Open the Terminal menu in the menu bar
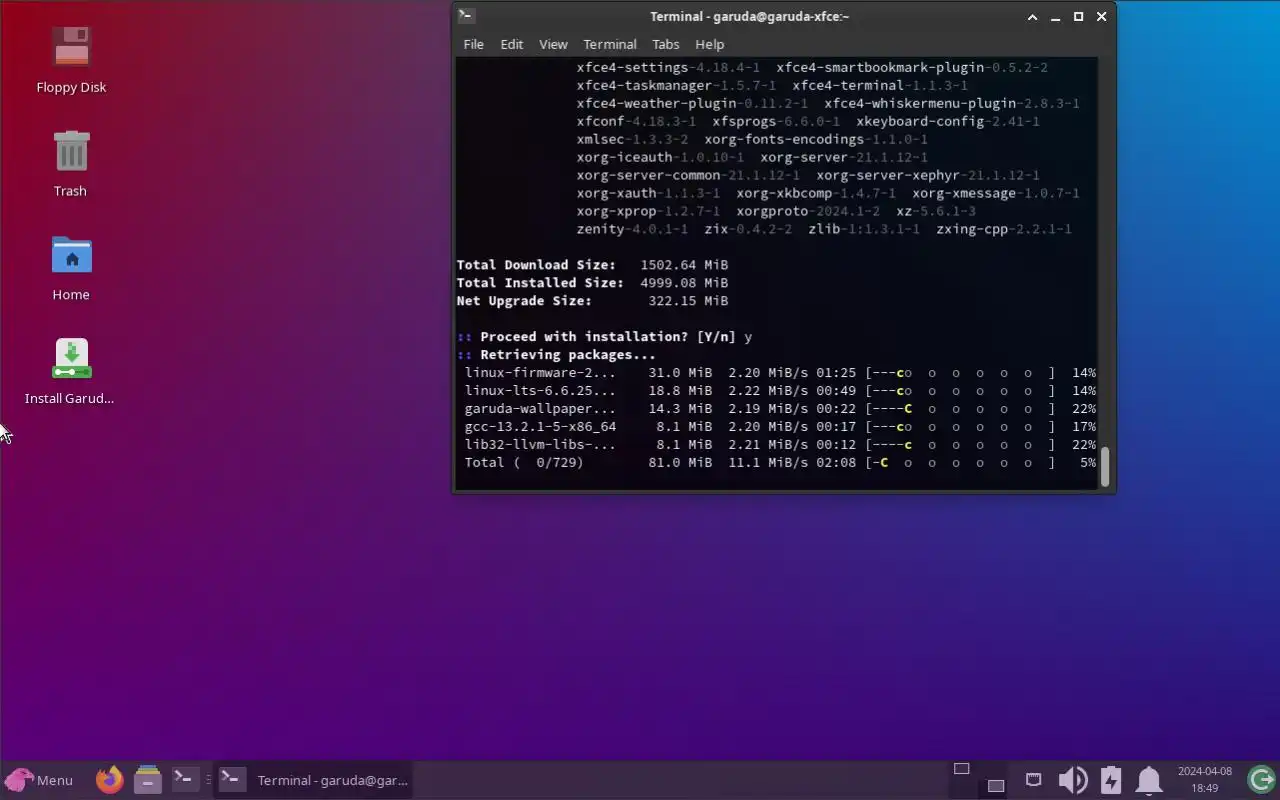Screen dimensions: 1280x800 [610, 44]
